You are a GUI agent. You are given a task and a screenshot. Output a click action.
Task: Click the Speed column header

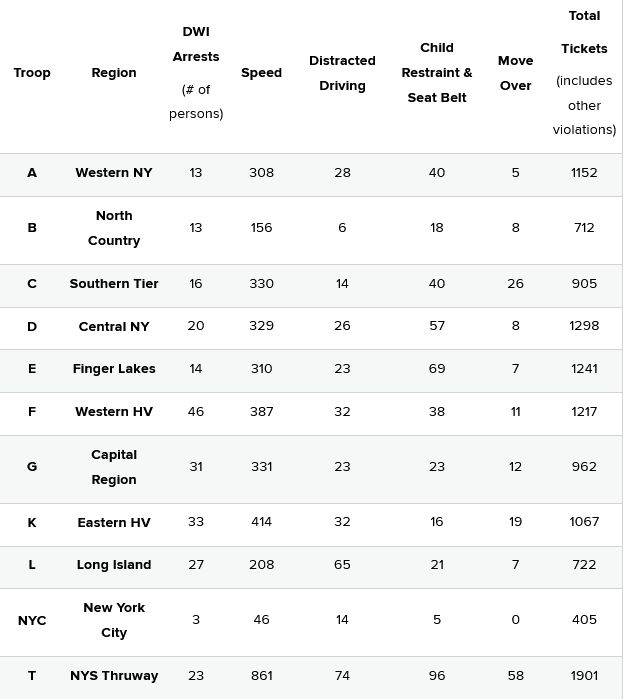pyautogui.click(x=261, y=73)
